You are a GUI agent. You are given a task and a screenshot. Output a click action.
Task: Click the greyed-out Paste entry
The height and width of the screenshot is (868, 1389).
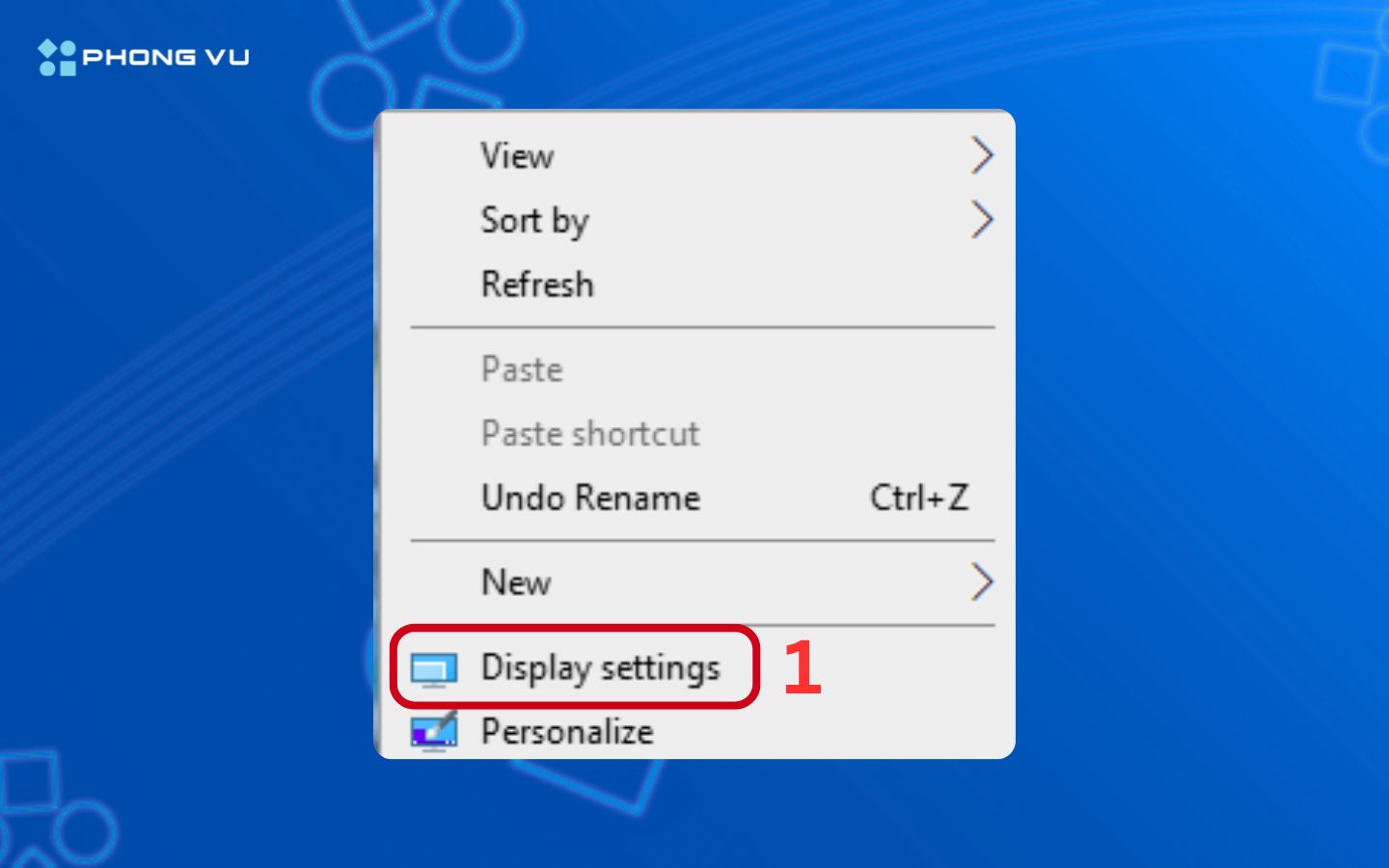point(522,369)
